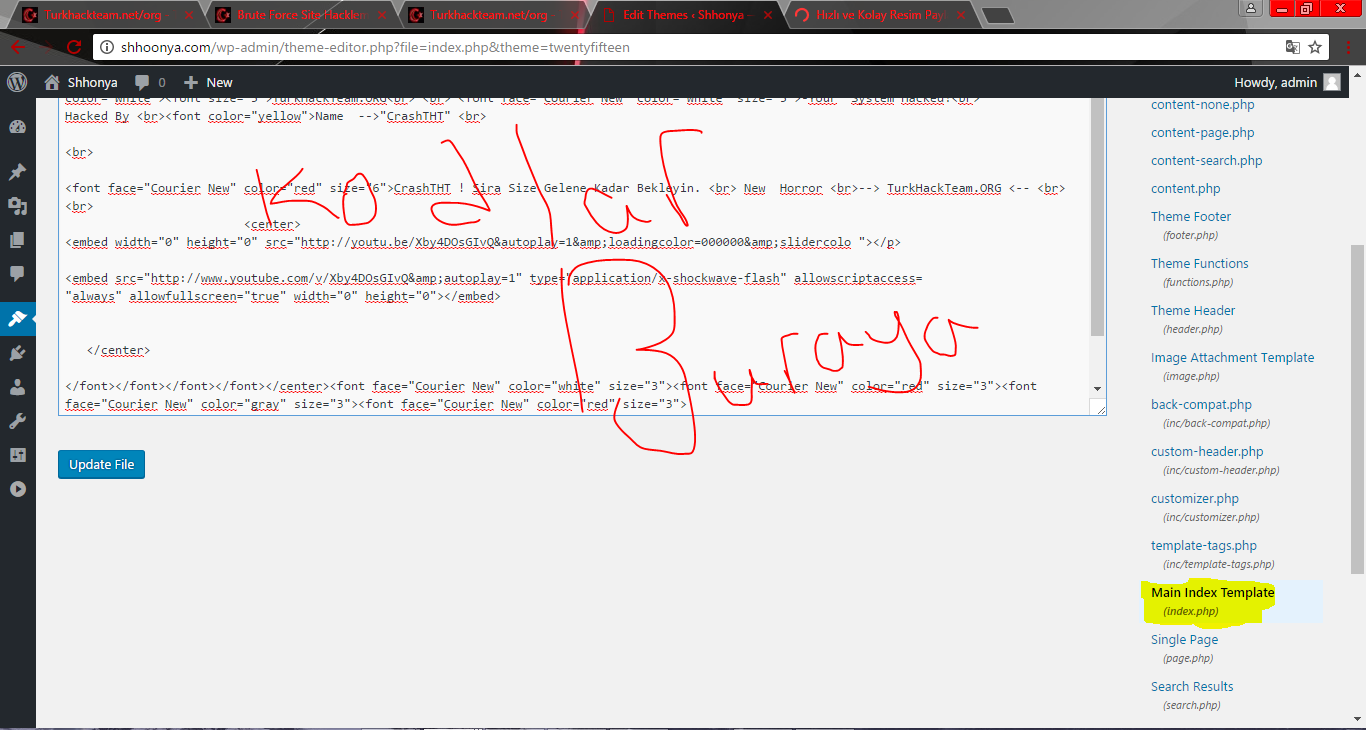Open the Howdy, admin account menu
This screenshot has width=1366, height=730.
tap(1288, 82)
